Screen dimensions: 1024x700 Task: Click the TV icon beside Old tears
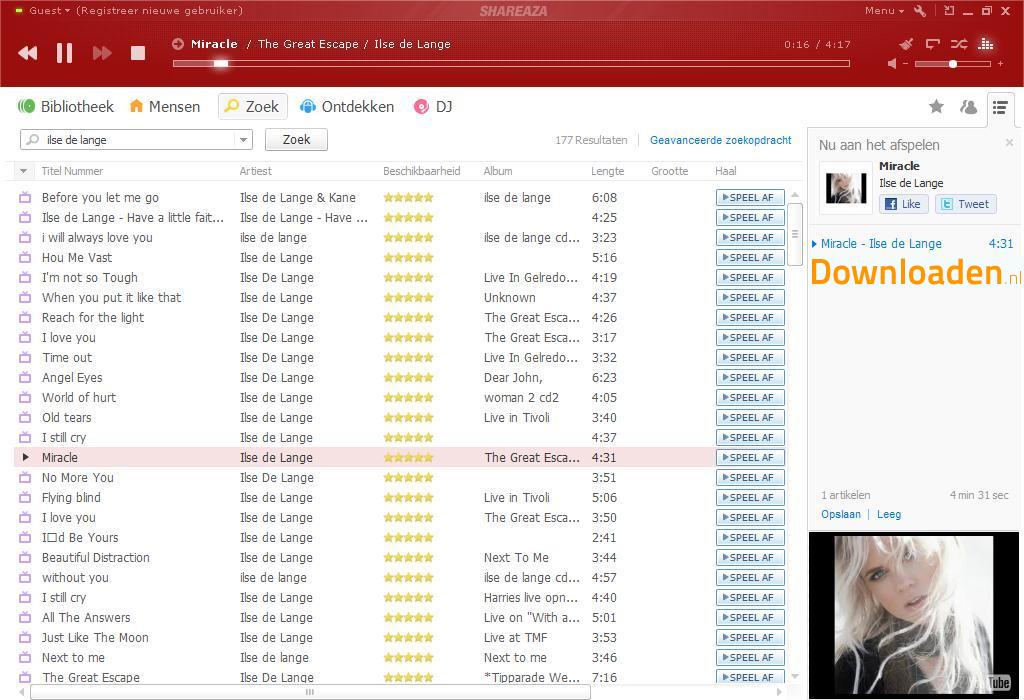click(x=25, y=417)
